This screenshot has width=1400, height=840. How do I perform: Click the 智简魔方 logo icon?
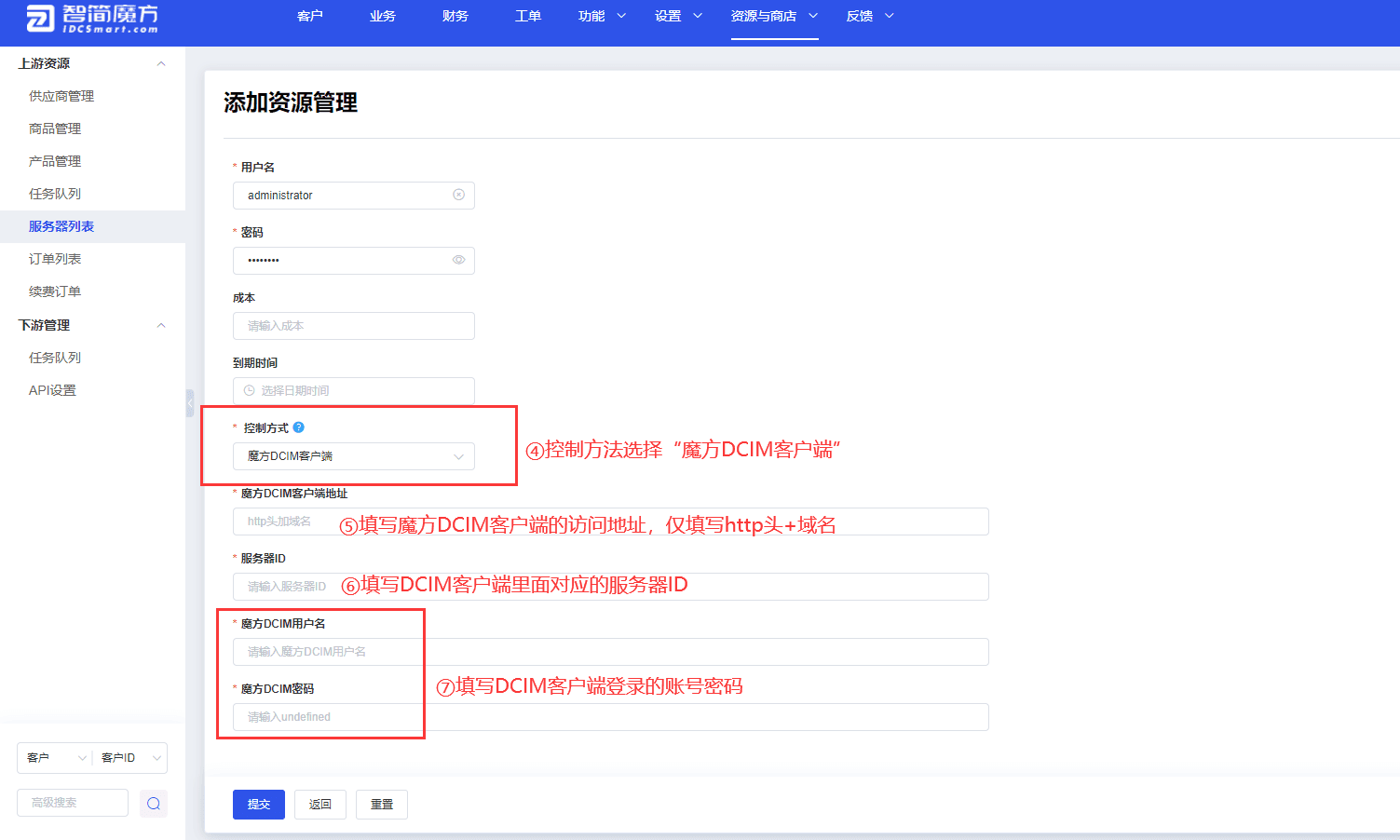point(41,18)
